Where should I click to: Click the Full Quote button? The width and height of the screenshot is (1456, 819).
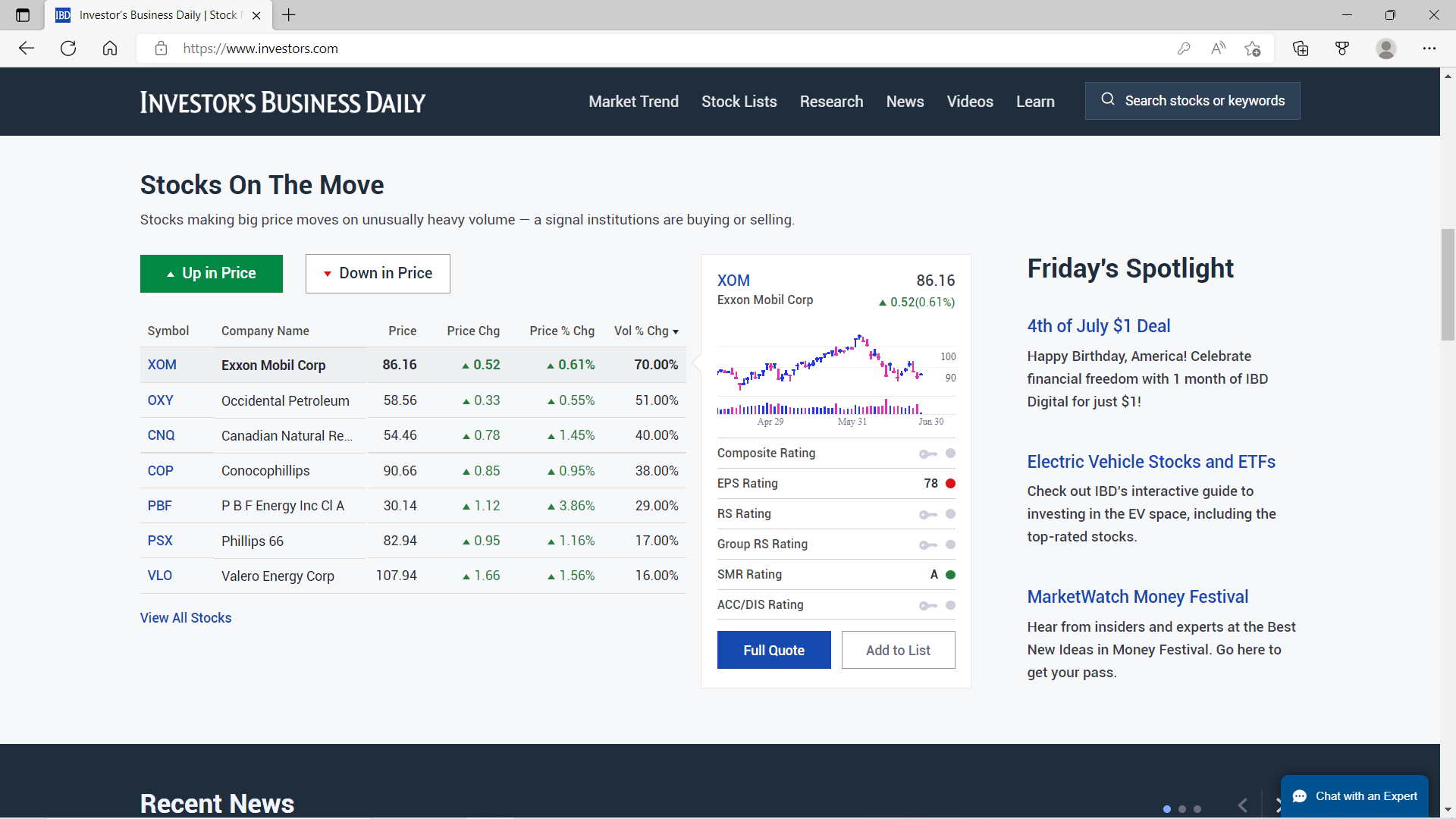[774, 650]
